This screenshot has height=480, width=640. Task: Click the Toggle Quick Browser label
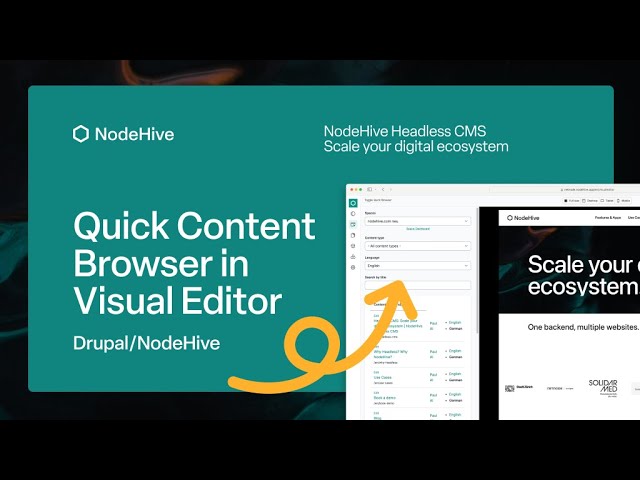[378, 200]
